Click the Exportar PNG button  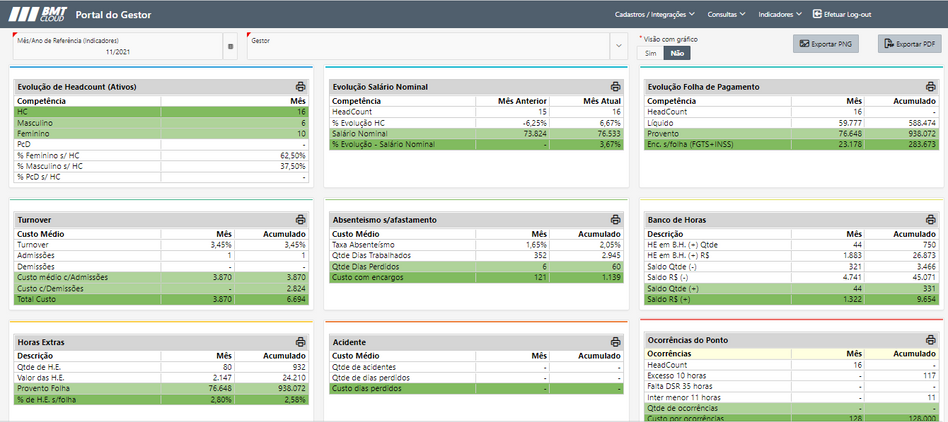826,44
